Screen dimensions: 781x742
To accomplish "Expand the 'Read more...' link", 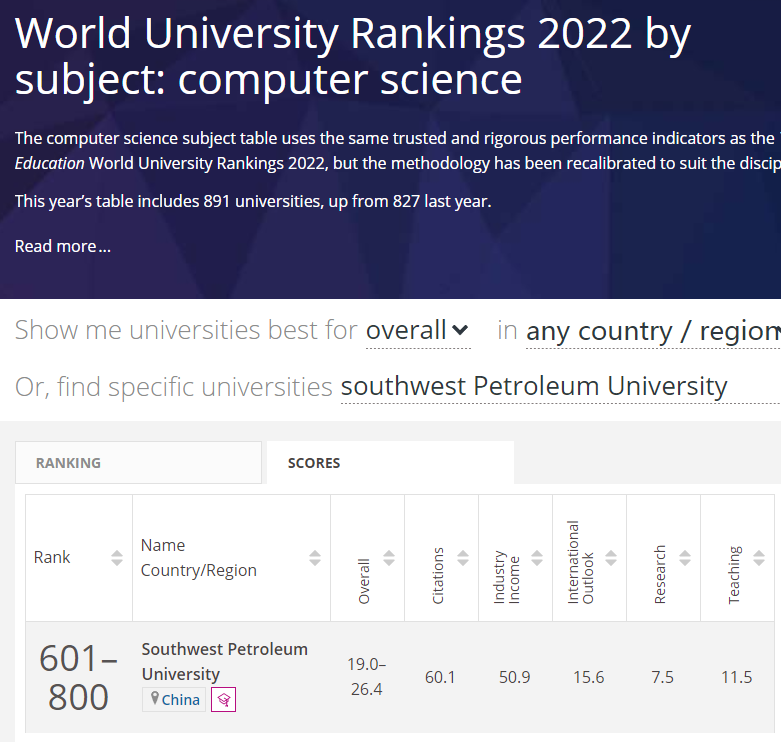I will click(x=62, y=246).
